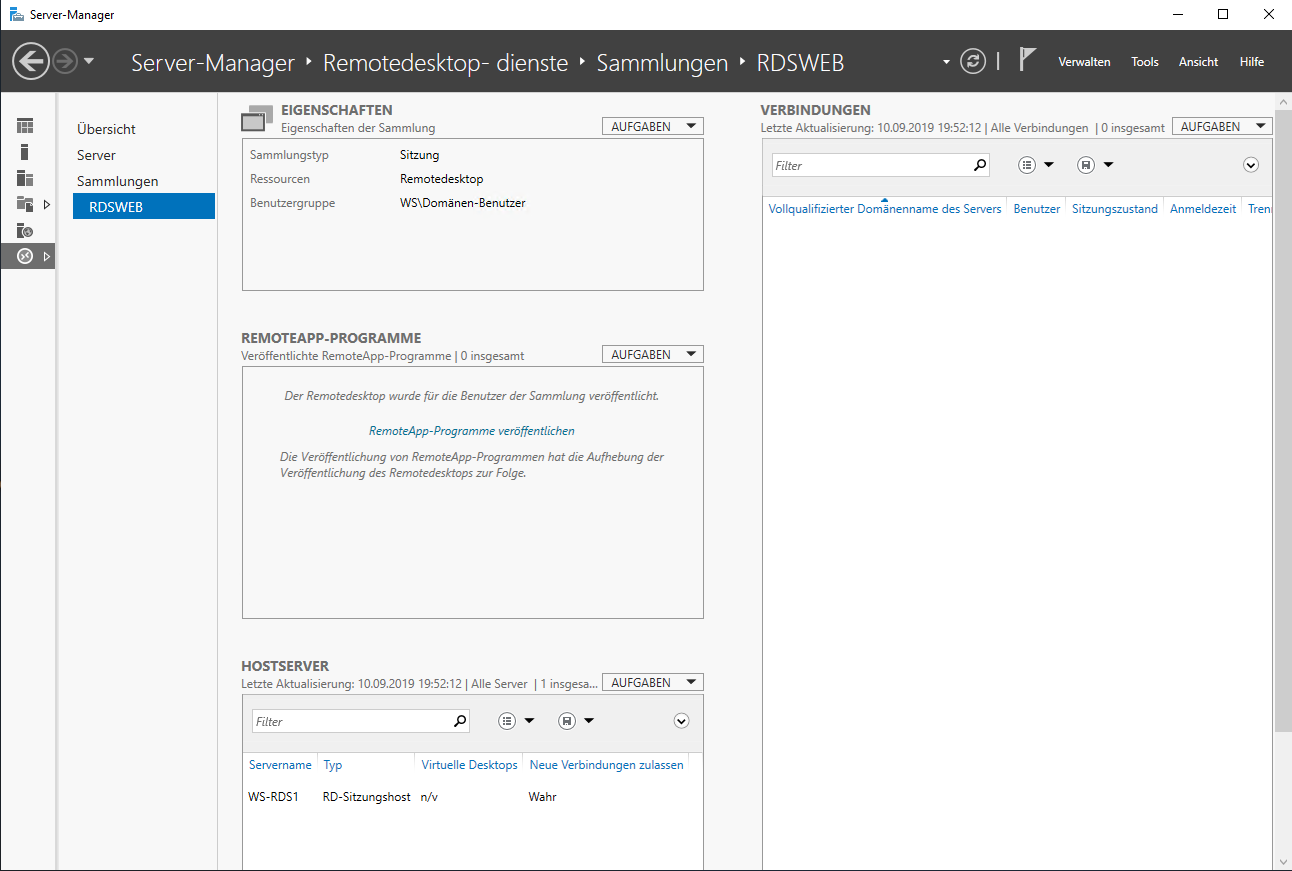
Task: Click vertical scrollbar on right edge
Action: pyautogui.click(x=1284, y=420)
